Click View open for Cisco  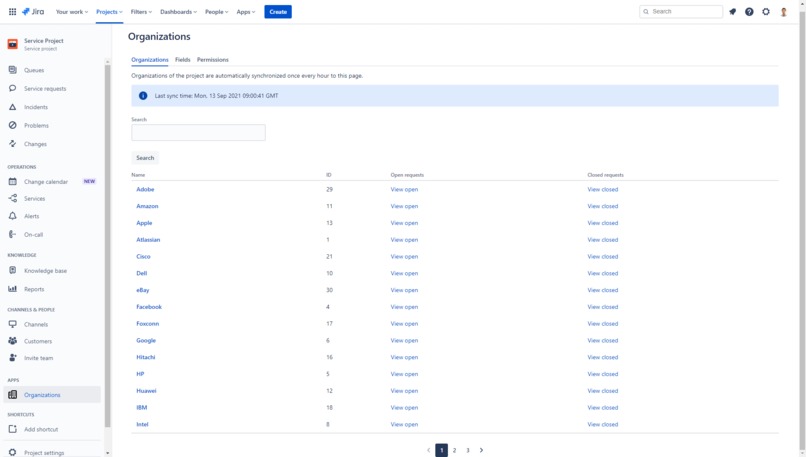tap(404, 257)
